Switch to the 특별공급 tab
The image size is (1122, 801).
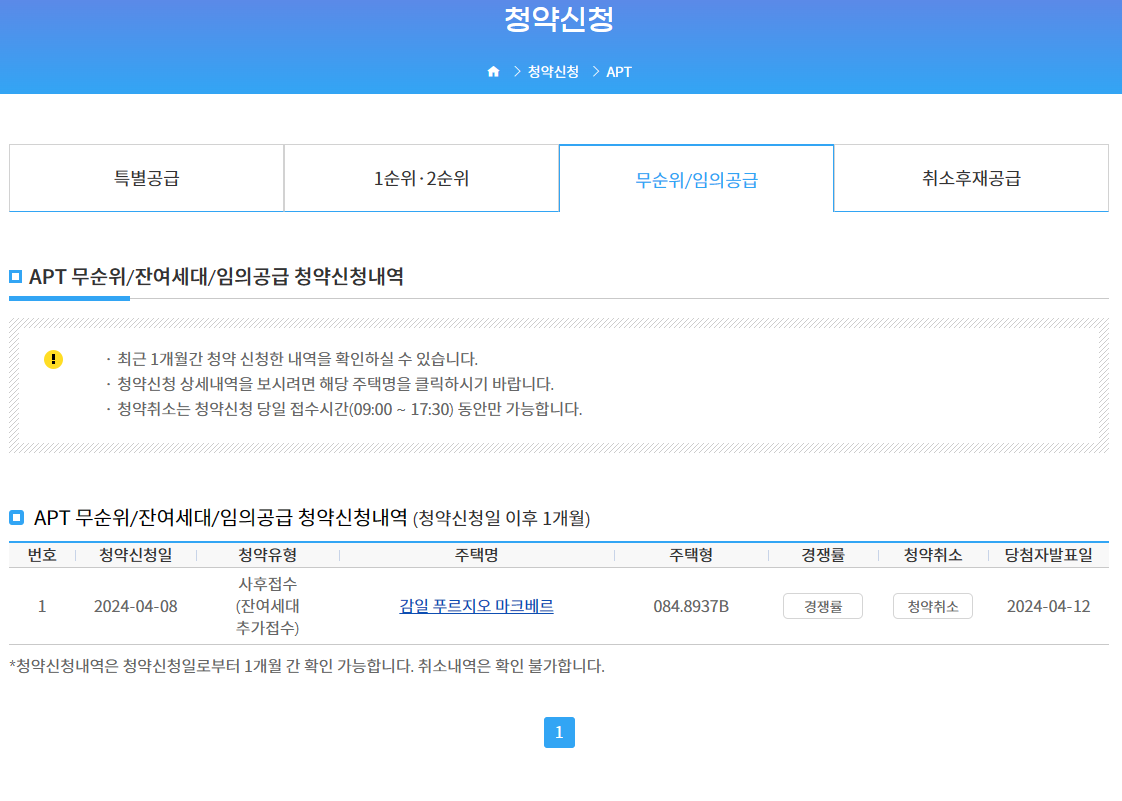147,178
